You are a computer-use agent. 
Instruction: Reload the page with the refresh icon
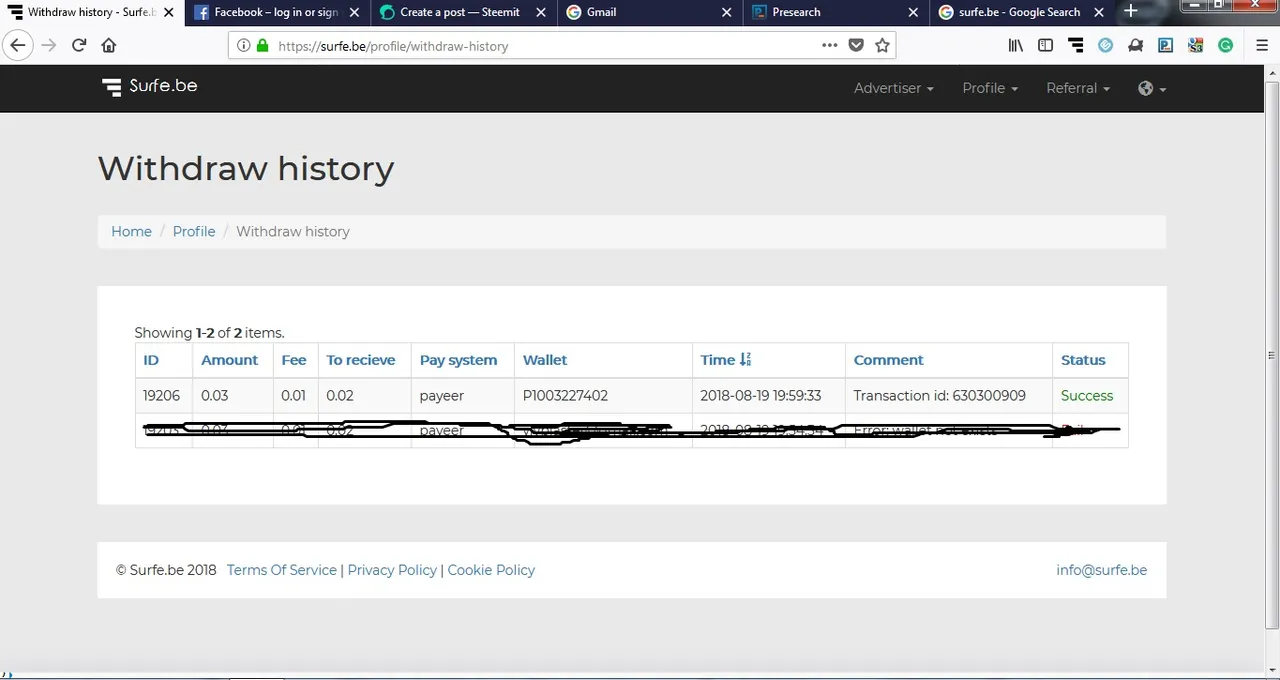(78, 45)
